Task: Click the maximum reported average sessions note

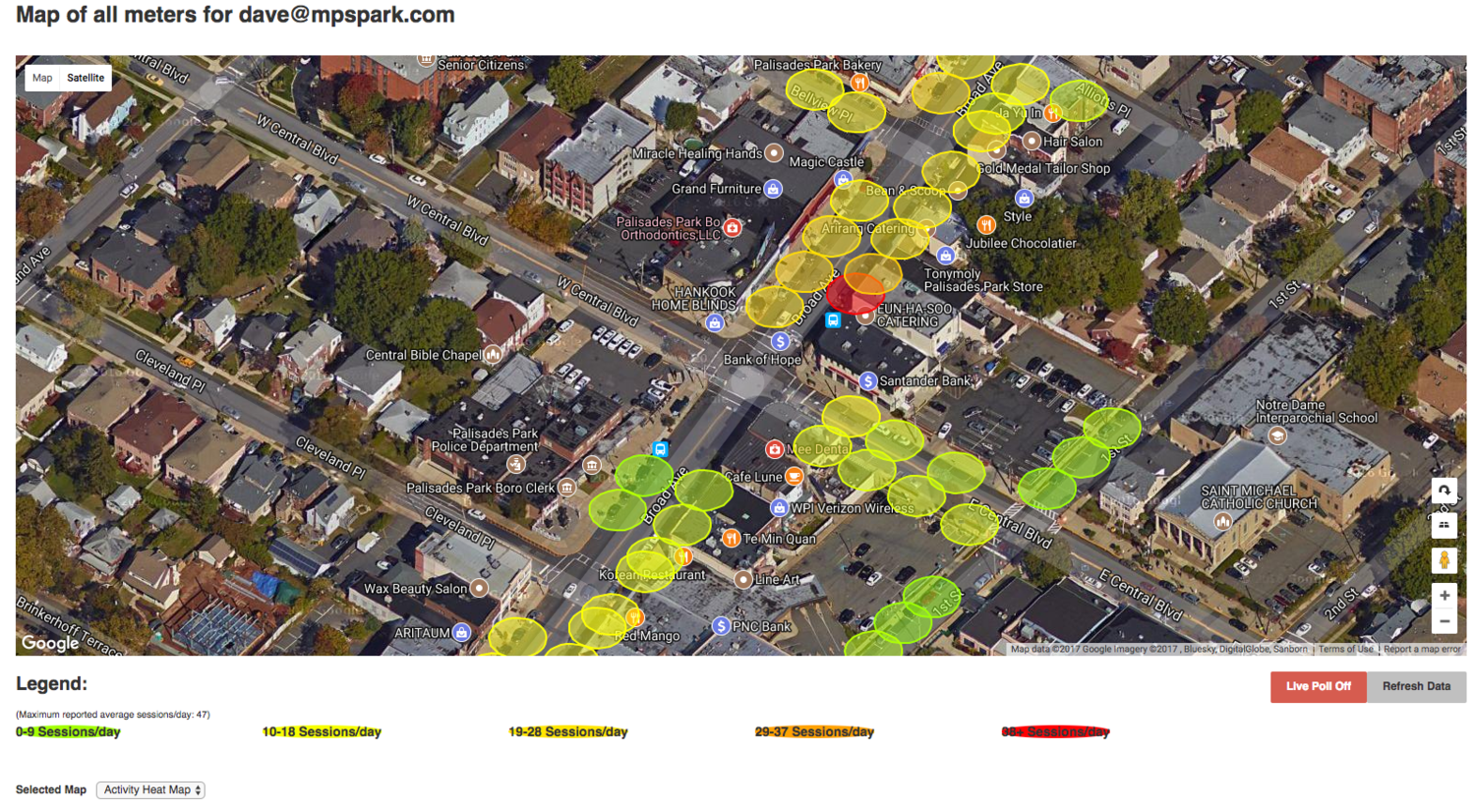Action: pos(113,715)
